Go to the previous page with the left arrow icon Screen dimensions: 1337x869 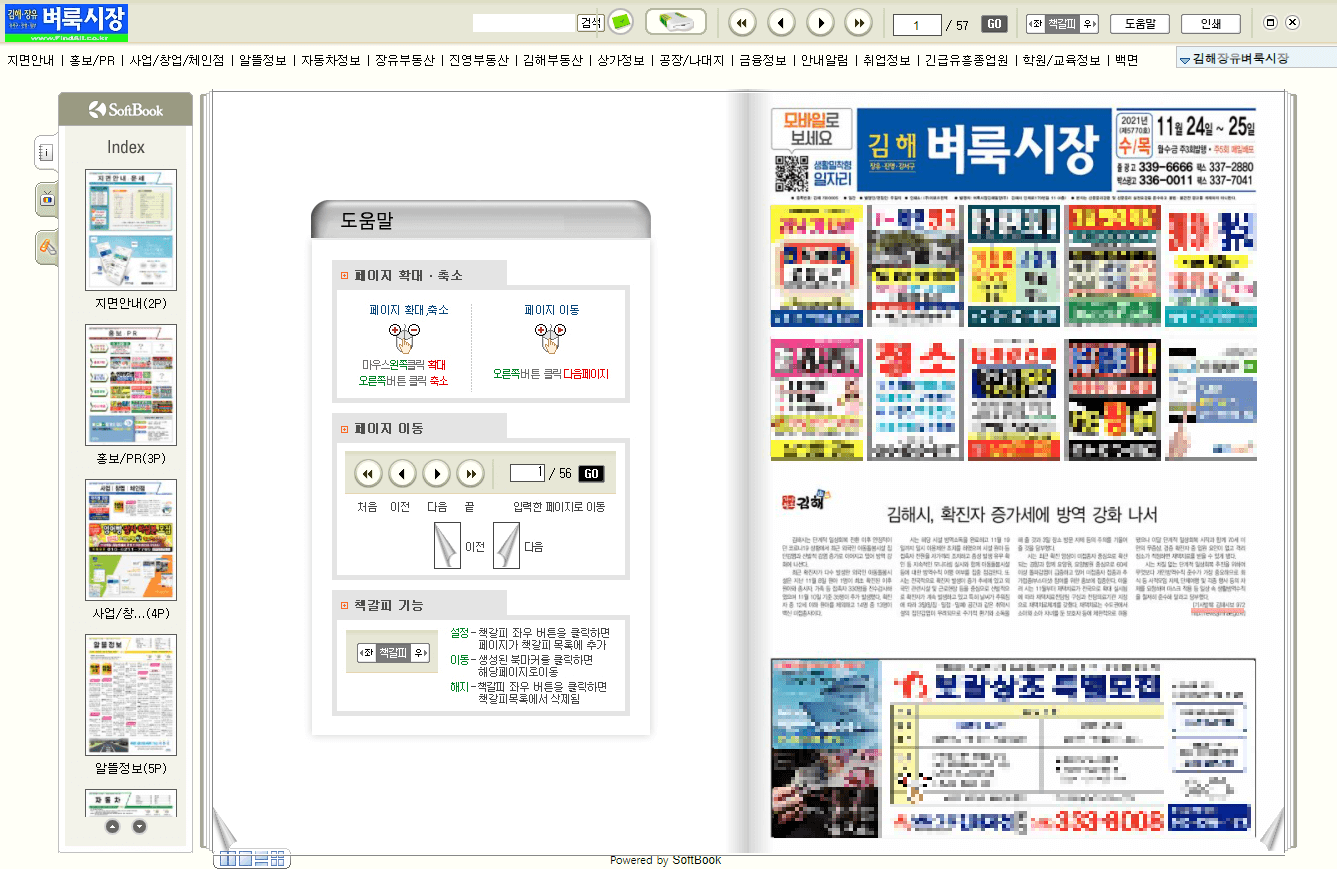tap(781, 23)
